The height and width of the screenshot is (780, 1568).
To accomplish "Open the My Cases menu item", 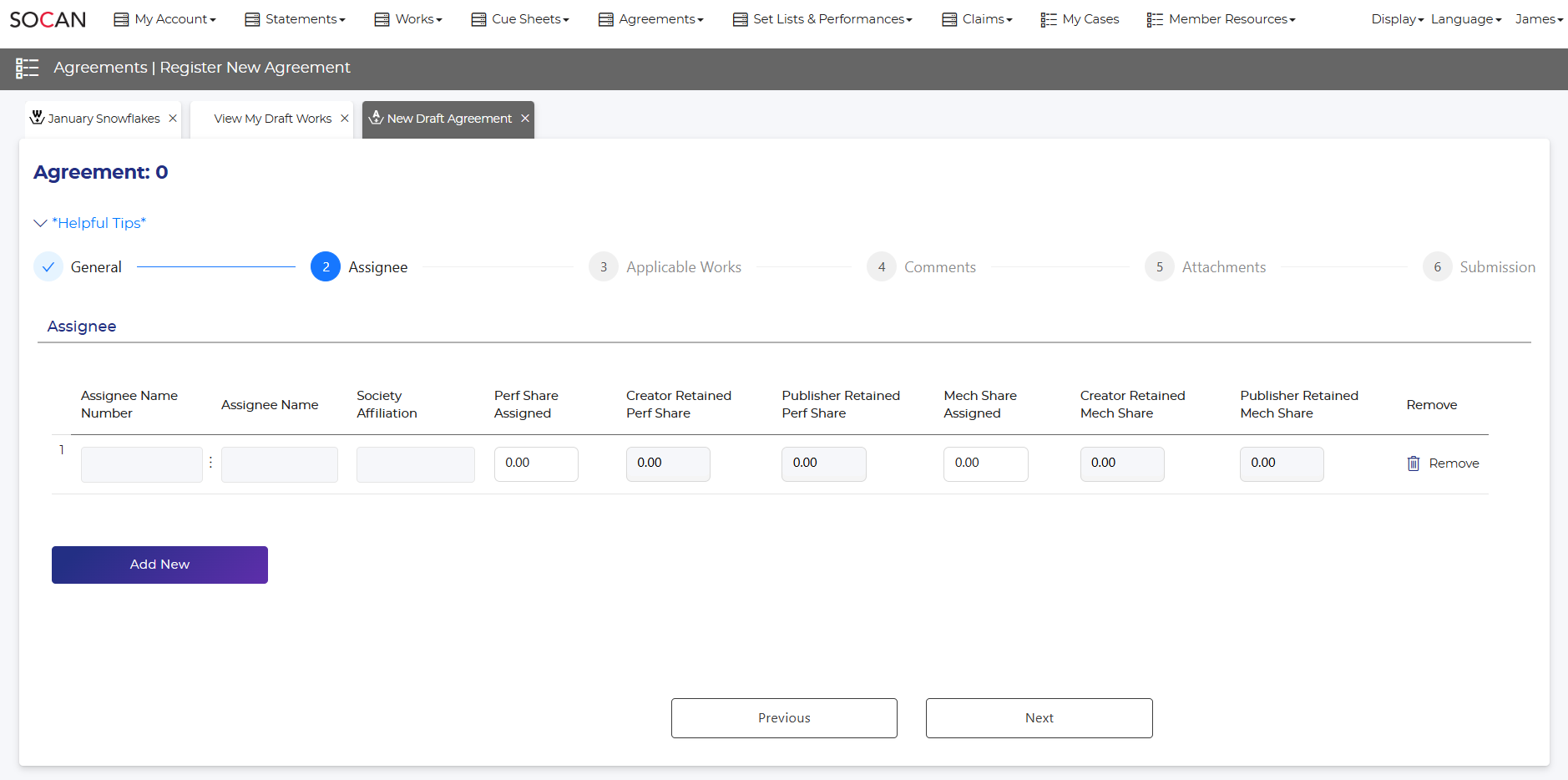I will 1080,19.
